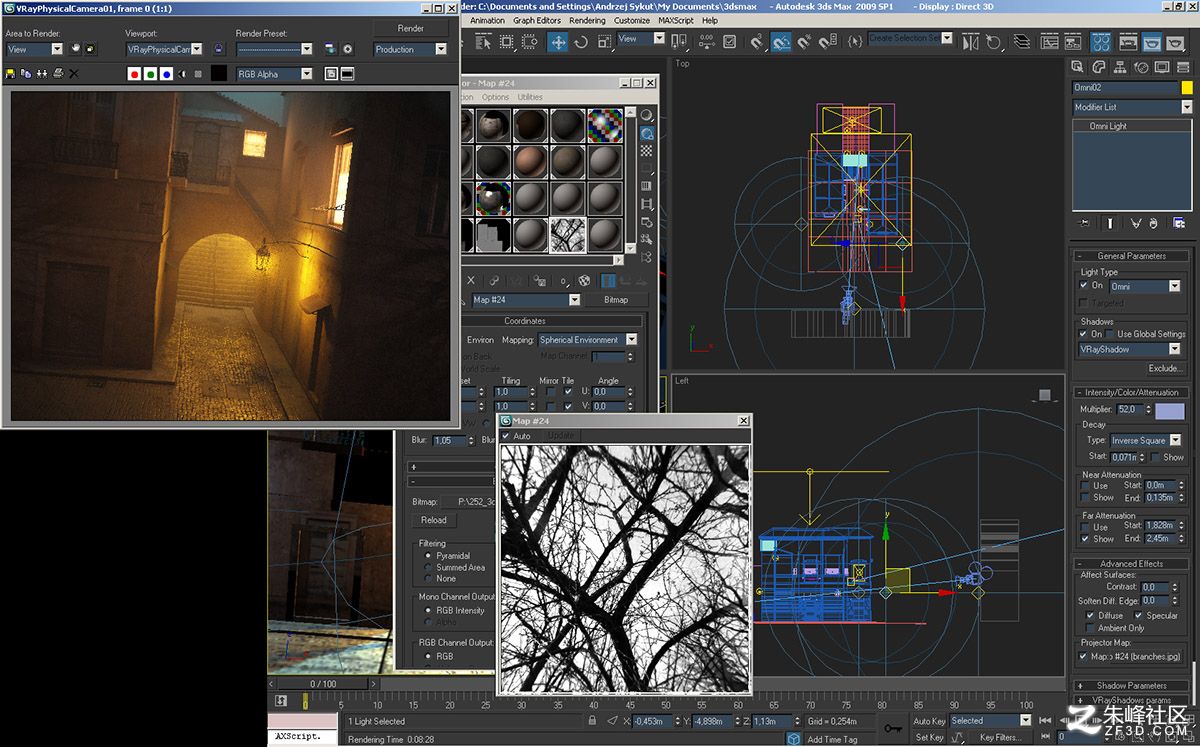
Task: Enable Use Global Settings for shadows
Action: pyautogui.click(x=1111, y=334)
